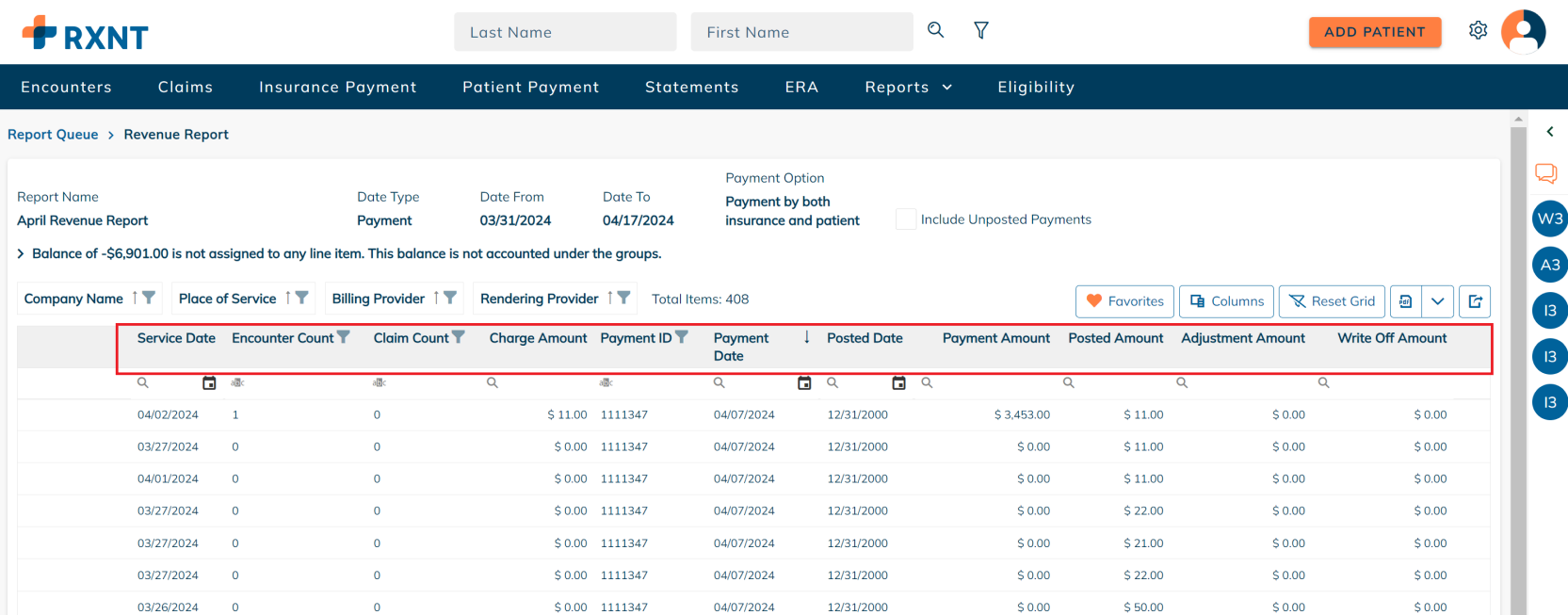Click the $ 3,453.00 payment amount cell
The height and width of the screenshot is (615, 1568).
click(x=1022, y=414)
